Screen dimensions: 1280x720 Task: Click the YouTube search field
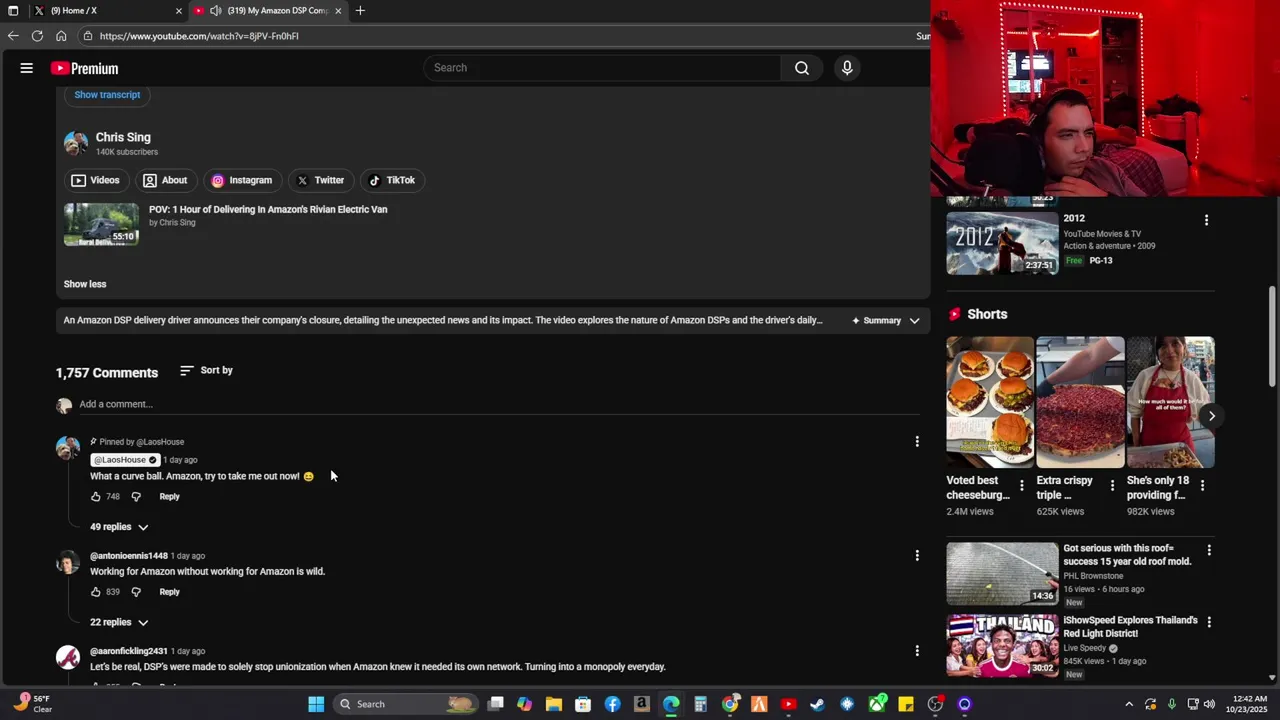(x=602, y=68)
